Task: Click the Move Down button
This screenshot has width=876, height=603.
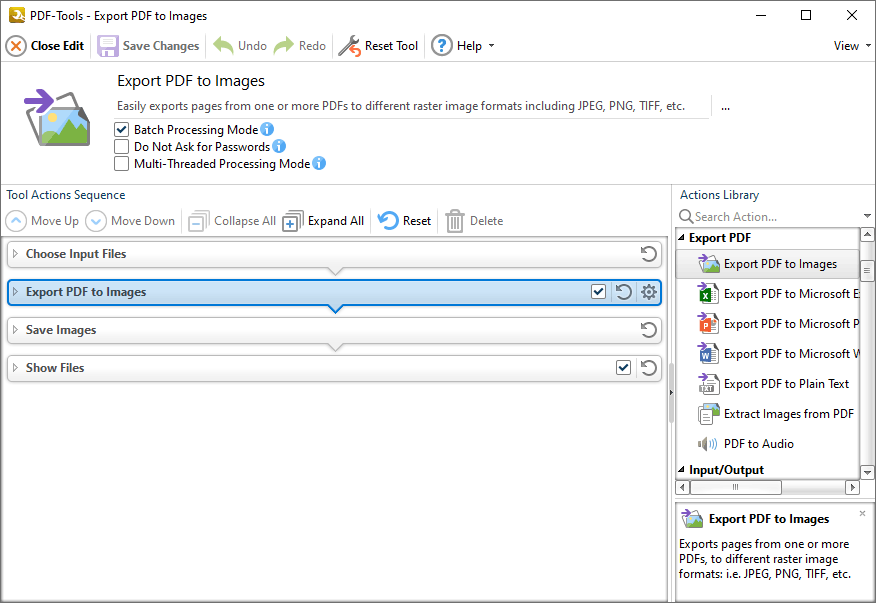Action: (130, 221)
